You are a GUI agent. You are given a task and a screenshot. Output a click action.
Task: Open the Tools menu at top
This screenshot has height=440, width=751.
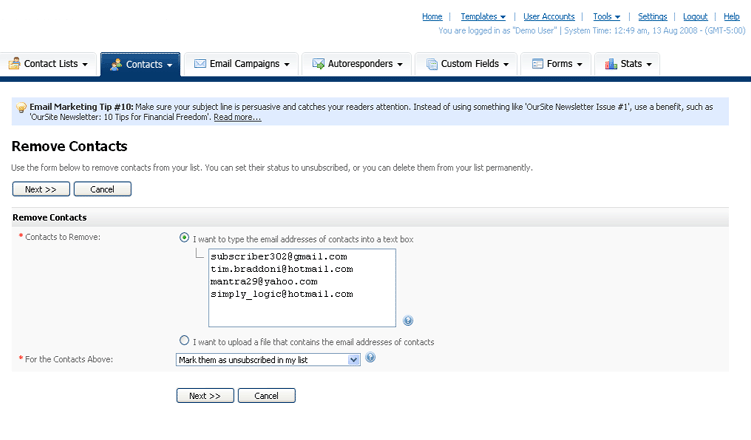point(606,17)
